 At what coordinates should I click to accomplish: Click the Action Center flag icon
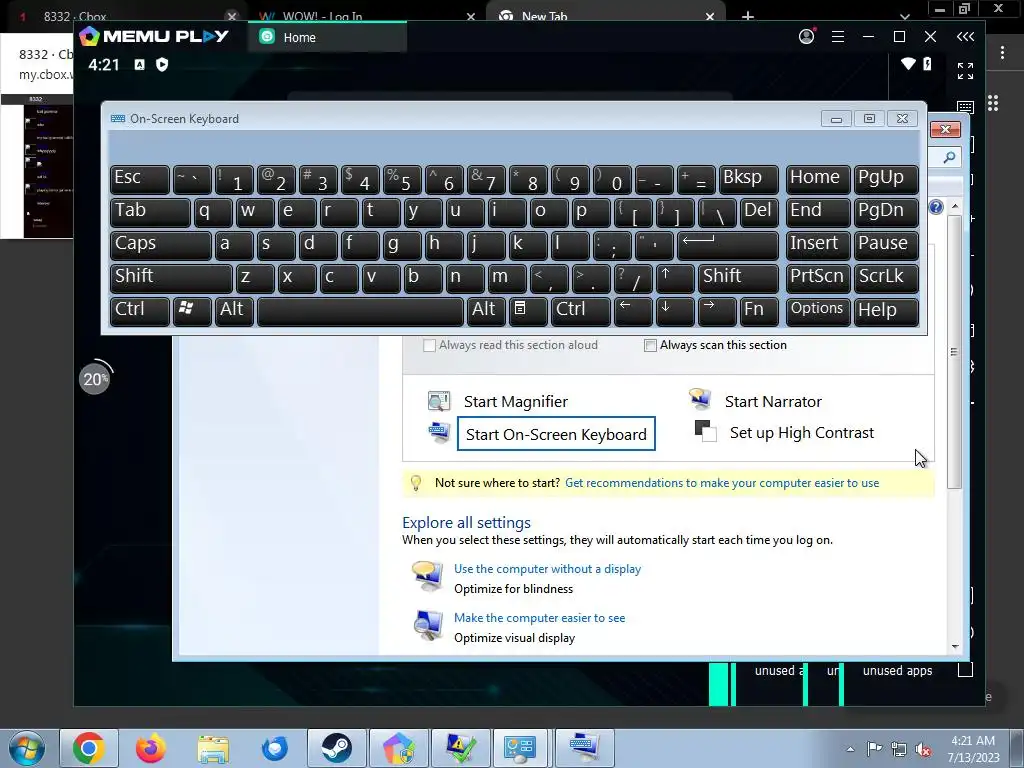tap(874, 749)
